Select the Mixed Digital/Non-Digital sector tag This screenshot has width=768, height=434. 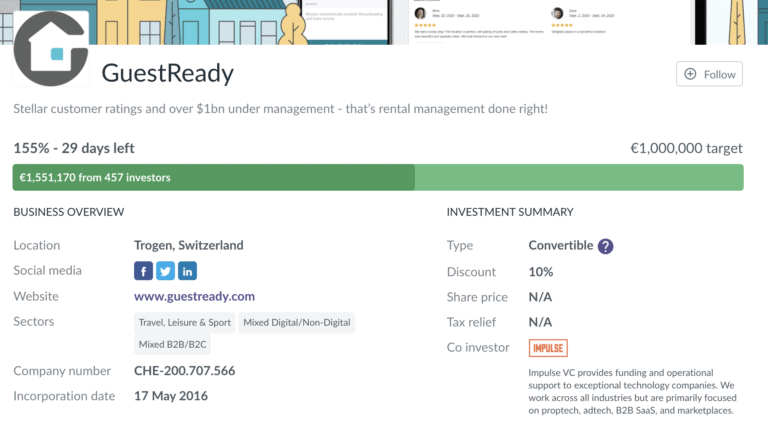coord(297,322)
